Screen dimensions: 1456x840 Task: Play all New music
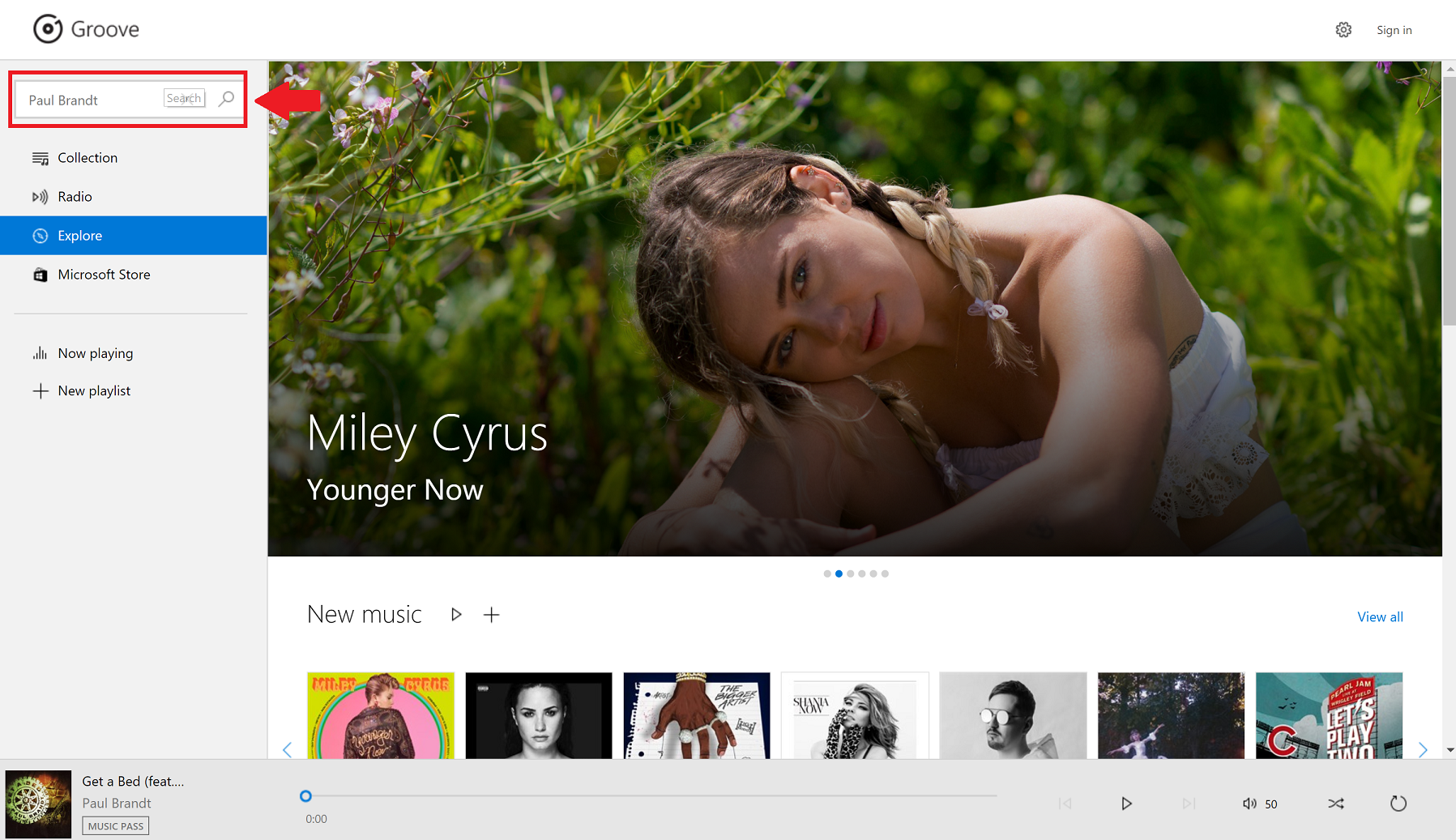(456, 615)
